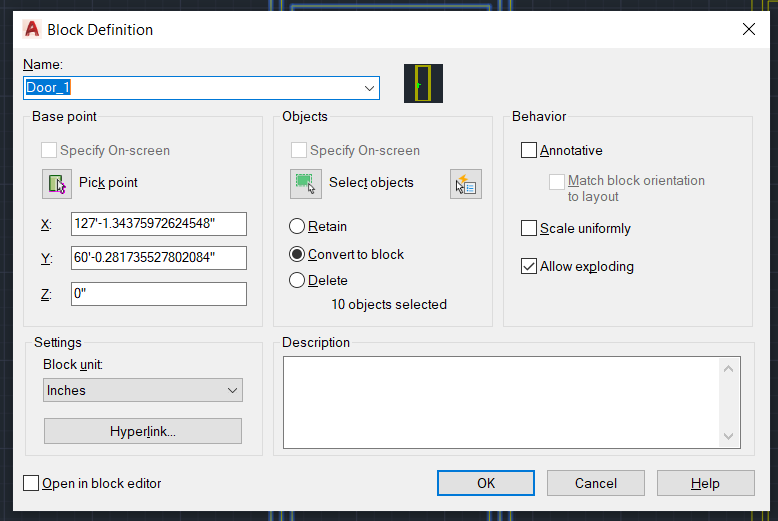Click the door block preview thumbnail
The width and height of the screenshot is (778, 521).
(x=423, y=83)
